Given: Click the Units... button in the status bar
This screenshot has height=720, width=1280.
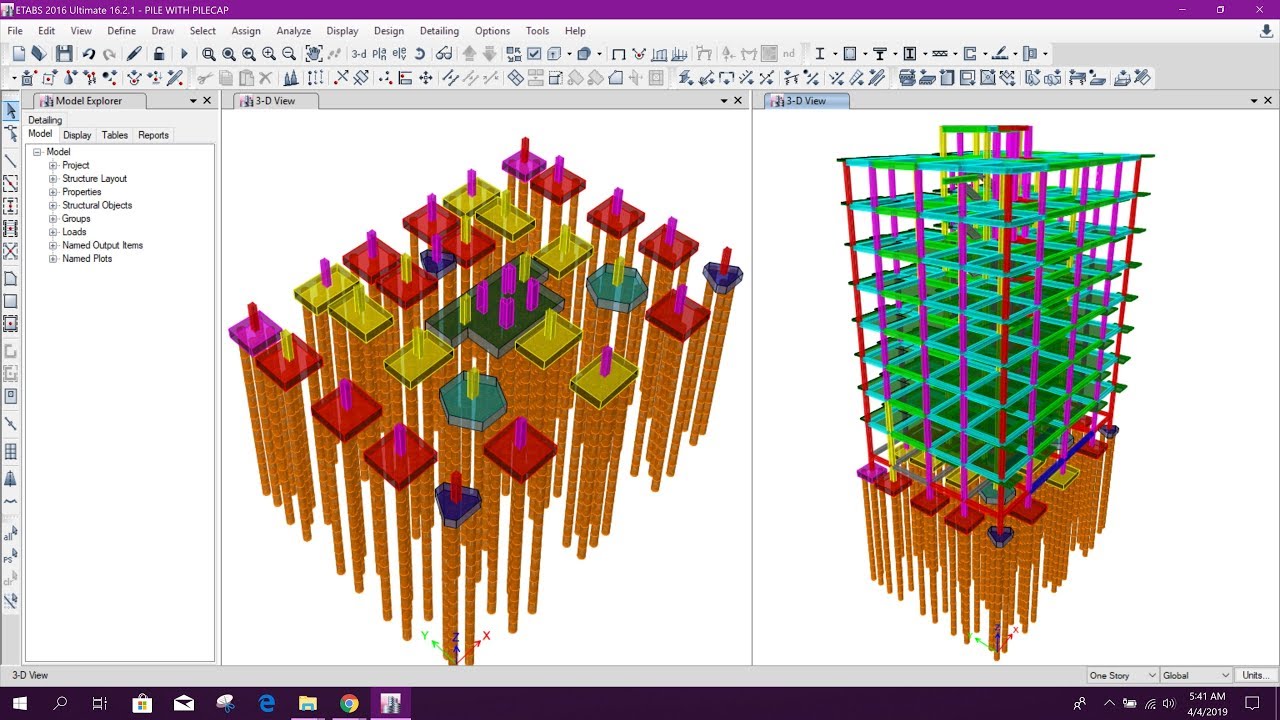Looking at the screenshot, I should (x=1255, y=675).
